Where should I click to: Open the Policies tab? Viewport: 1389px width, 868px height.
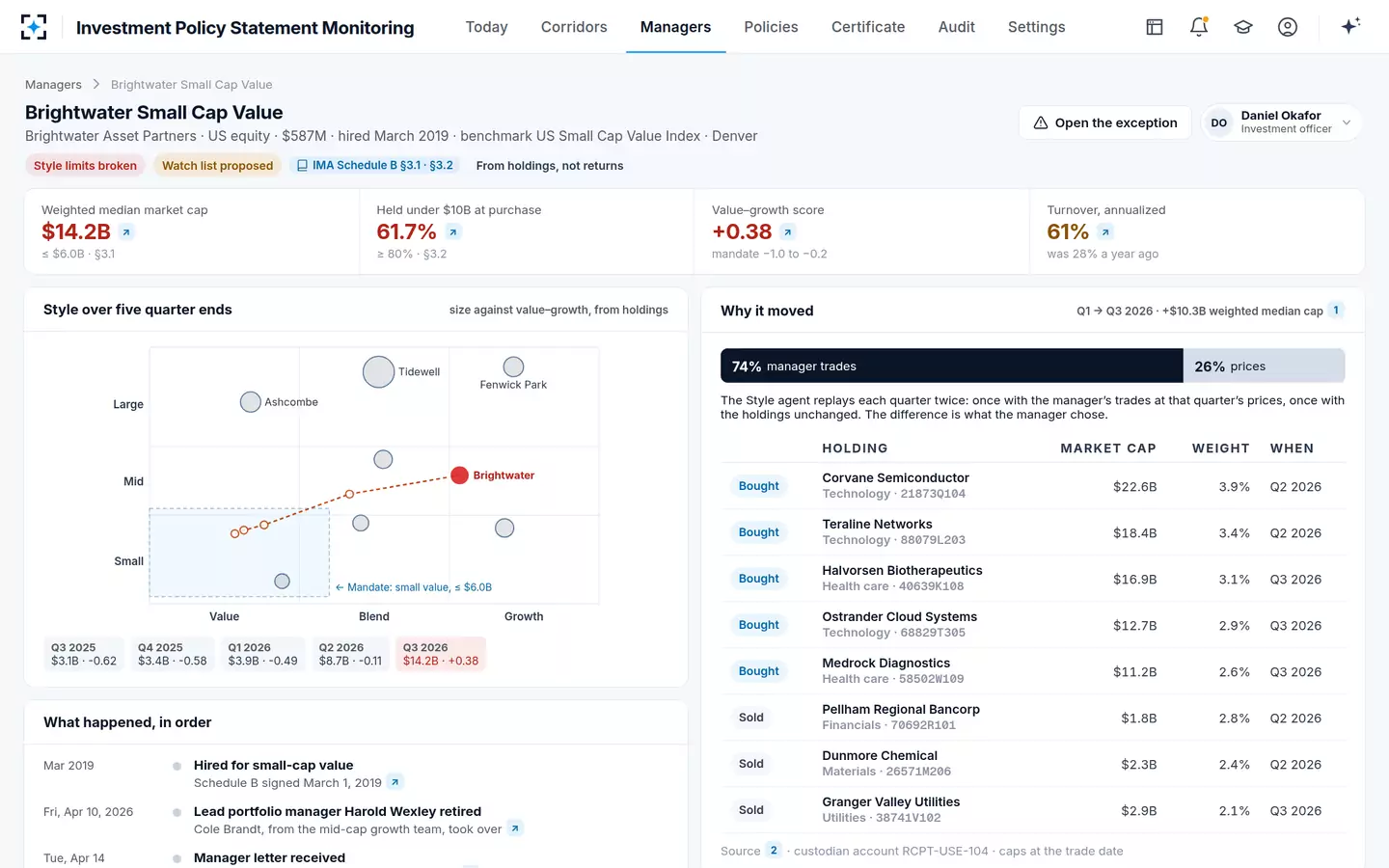pos(771,27)
